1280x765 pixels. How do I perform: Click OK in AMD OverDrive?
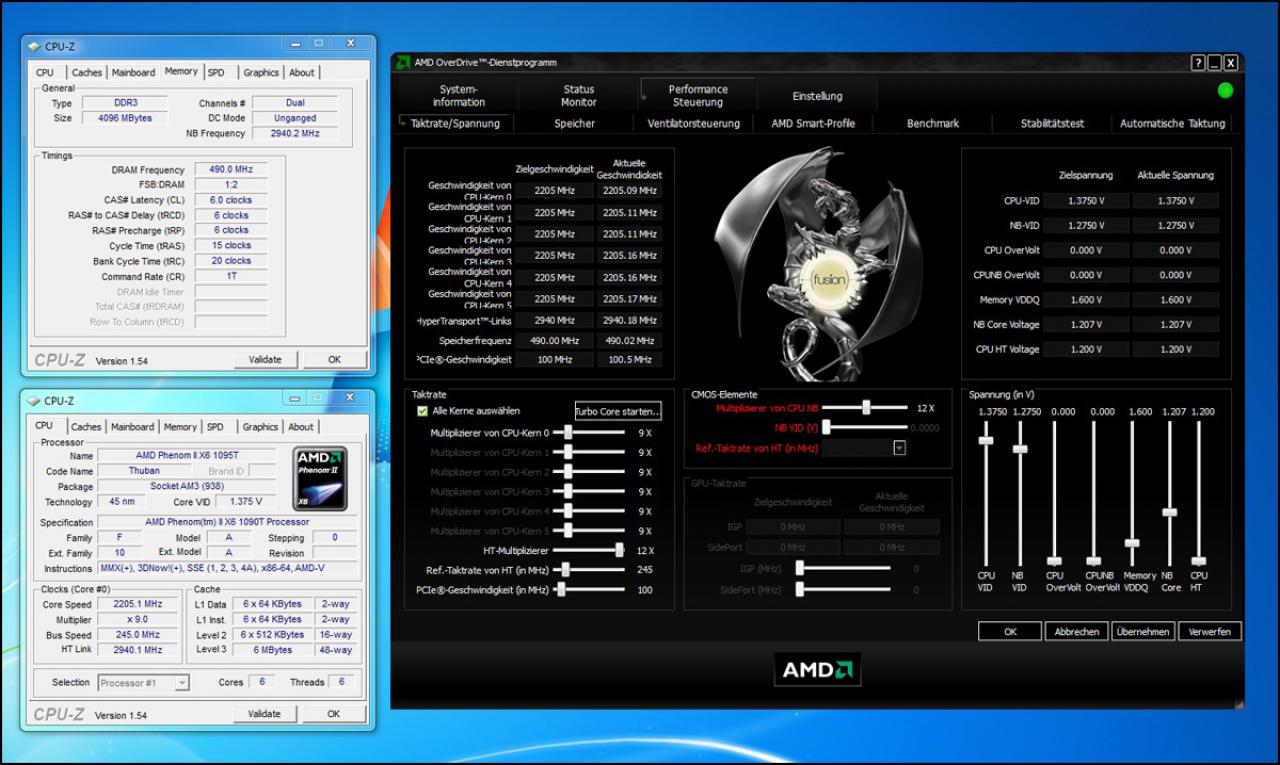(x=1010, y=632)
